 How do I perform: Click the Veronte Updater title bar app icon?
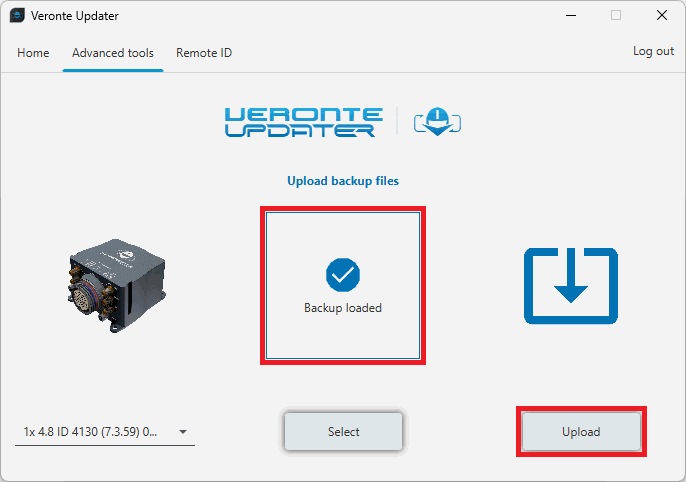coord(17,16)
